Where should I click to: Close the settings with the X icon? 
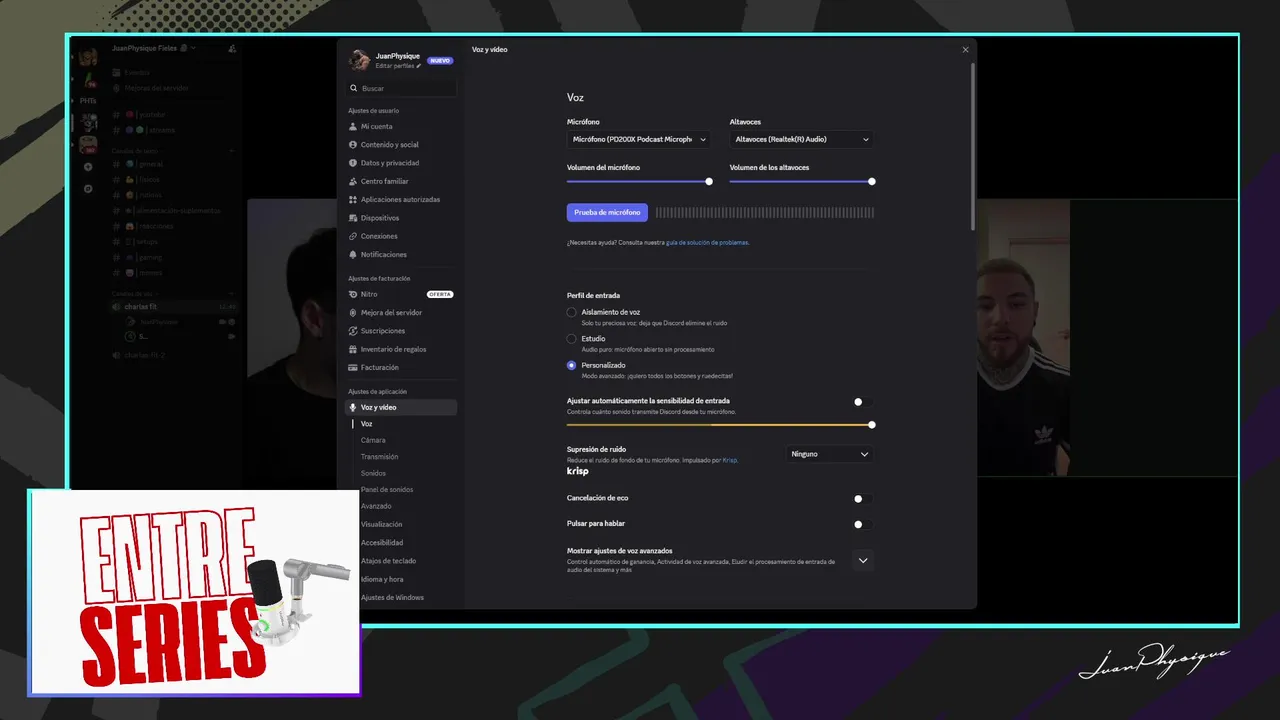click(x=965, y=50)
